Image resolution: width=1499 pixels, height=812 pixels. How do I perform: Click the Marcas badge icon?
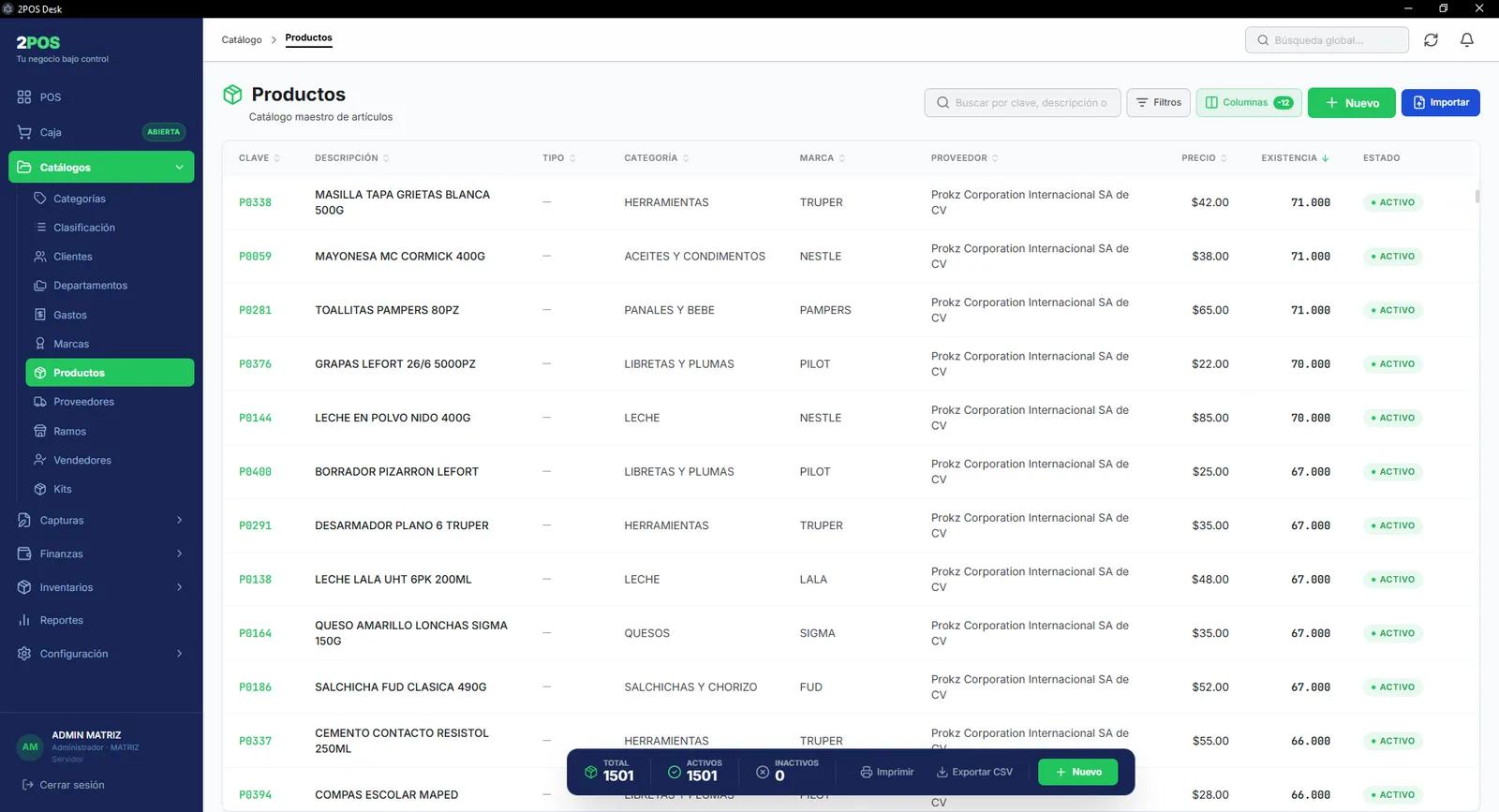pyautogui.click(x=40, y=344)
